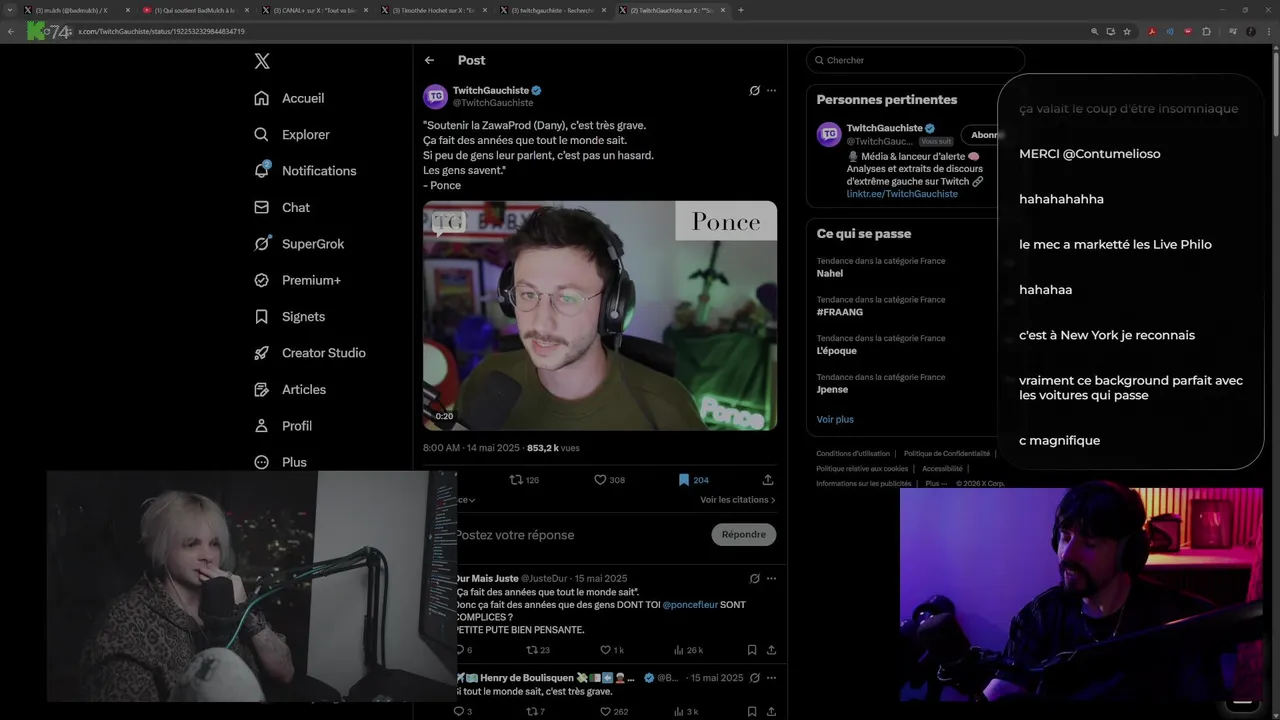Open Accueil home page
The width and height of the screenshot is (1280, 720).
point(290,98)
